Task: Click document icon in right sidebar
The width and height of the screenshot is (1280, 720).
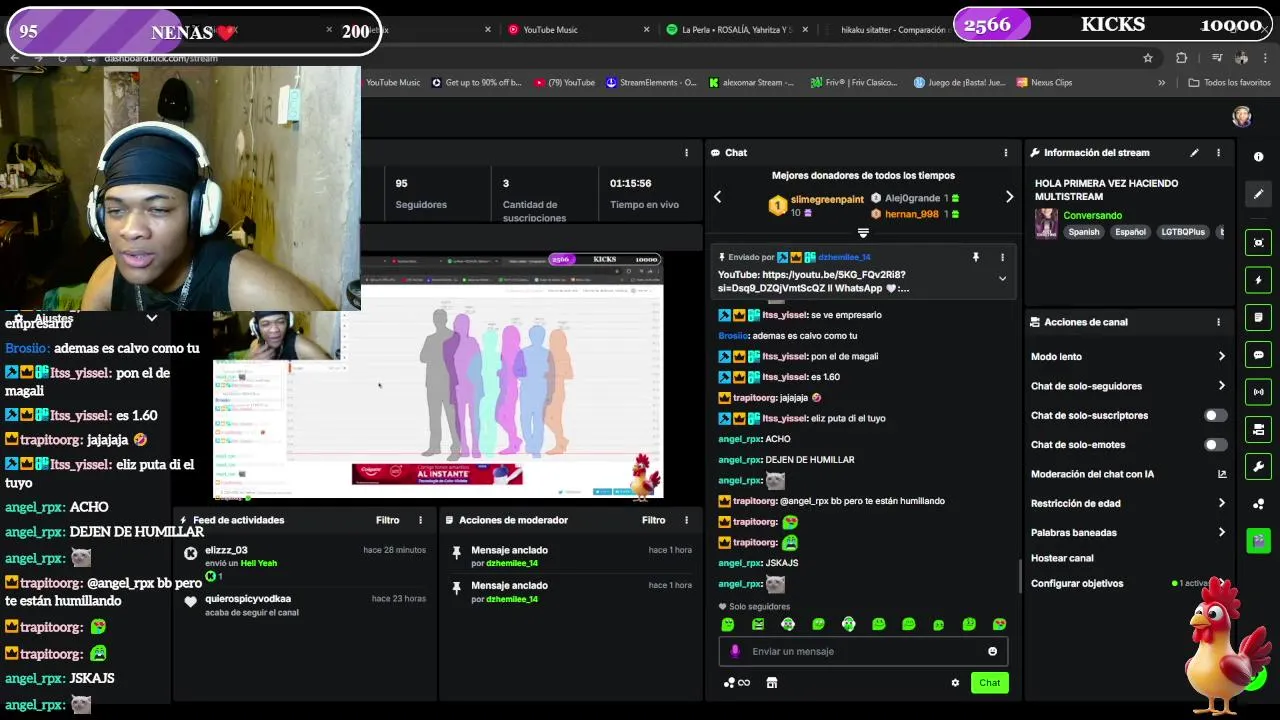Action: pyautogui.click(x=1259, y=317)
